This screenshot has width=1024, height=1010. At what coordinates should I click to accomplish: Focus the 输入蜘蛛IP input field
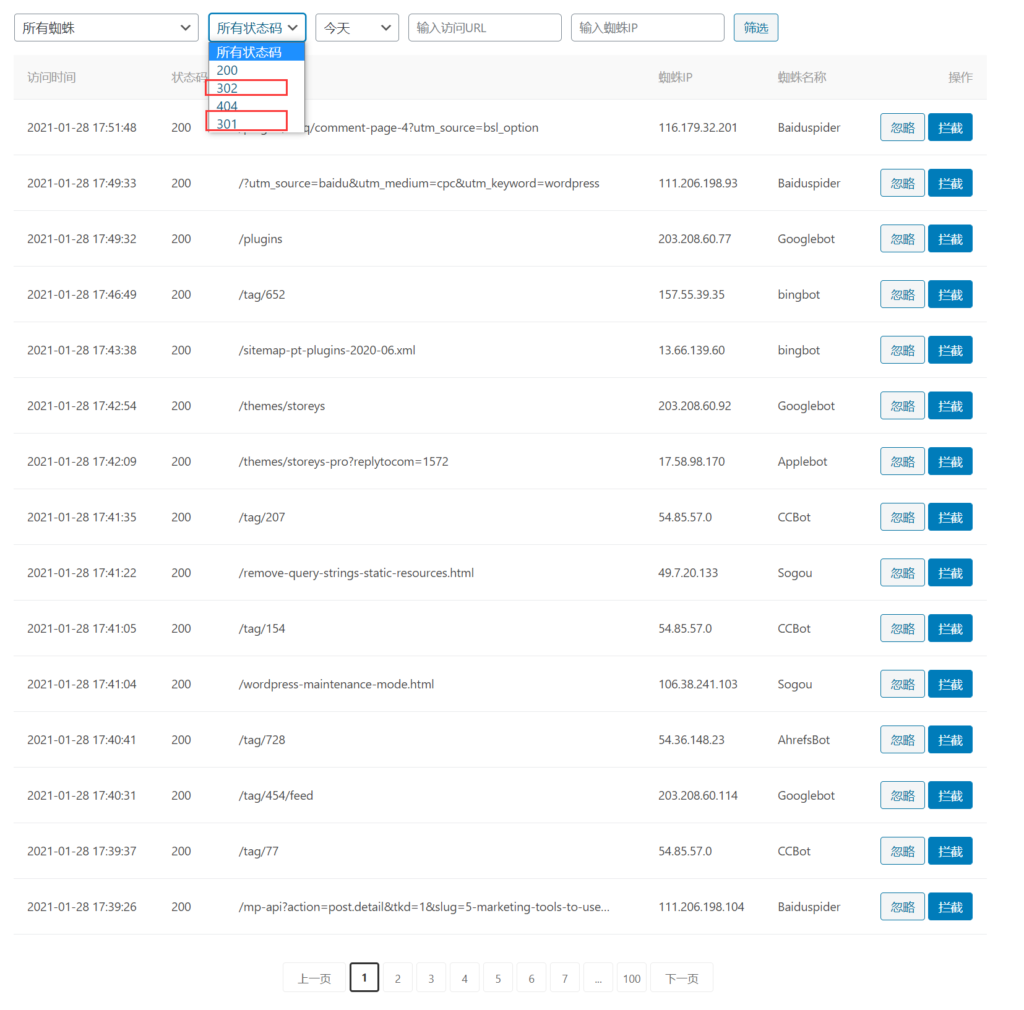[x=647, y=28]
